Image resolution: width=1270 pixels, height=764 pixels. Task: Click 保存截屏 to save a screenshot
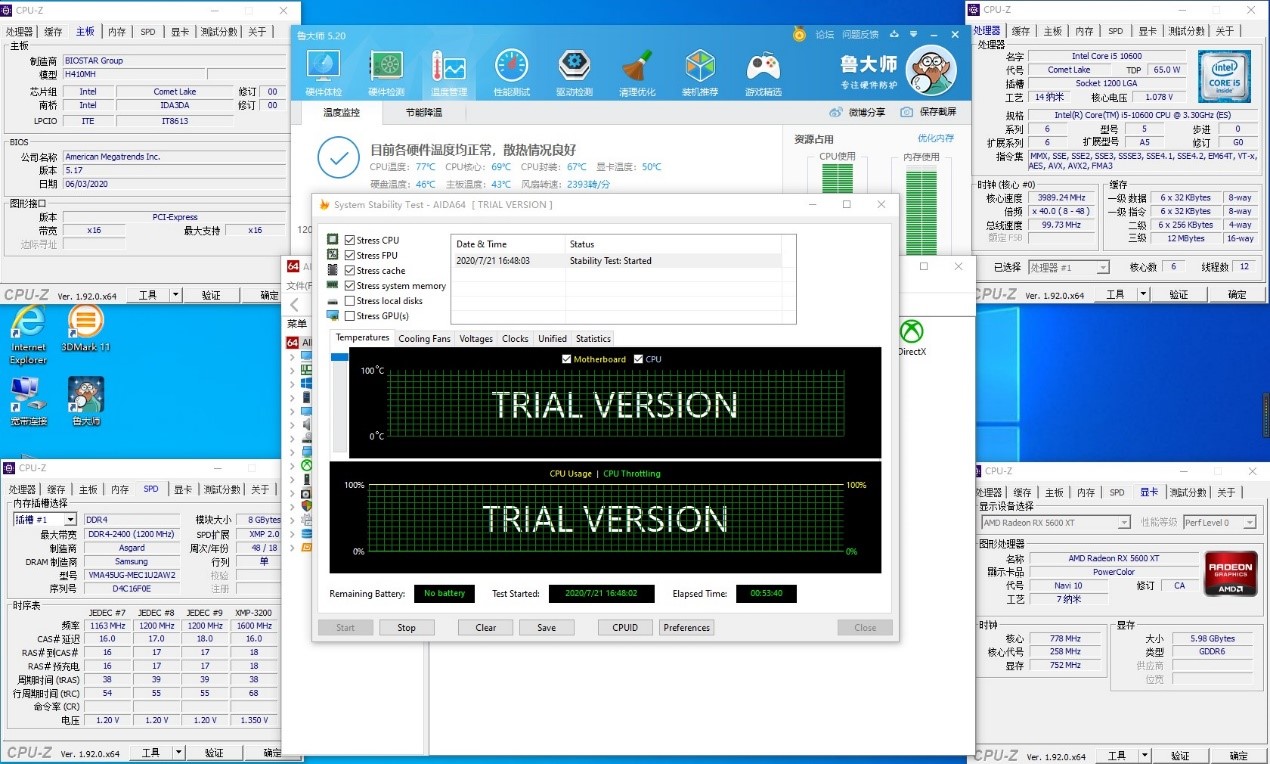(929, 112)
